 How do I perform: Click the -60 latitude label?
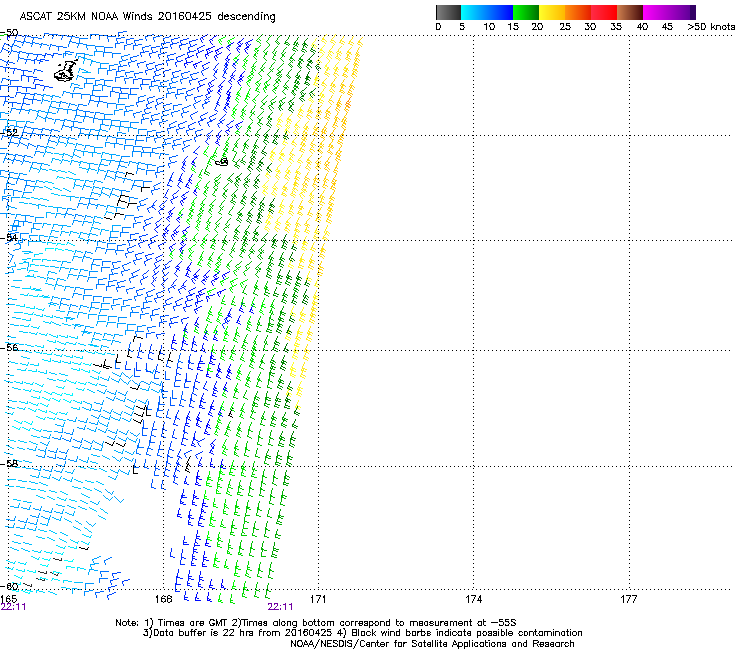(9, 586)
